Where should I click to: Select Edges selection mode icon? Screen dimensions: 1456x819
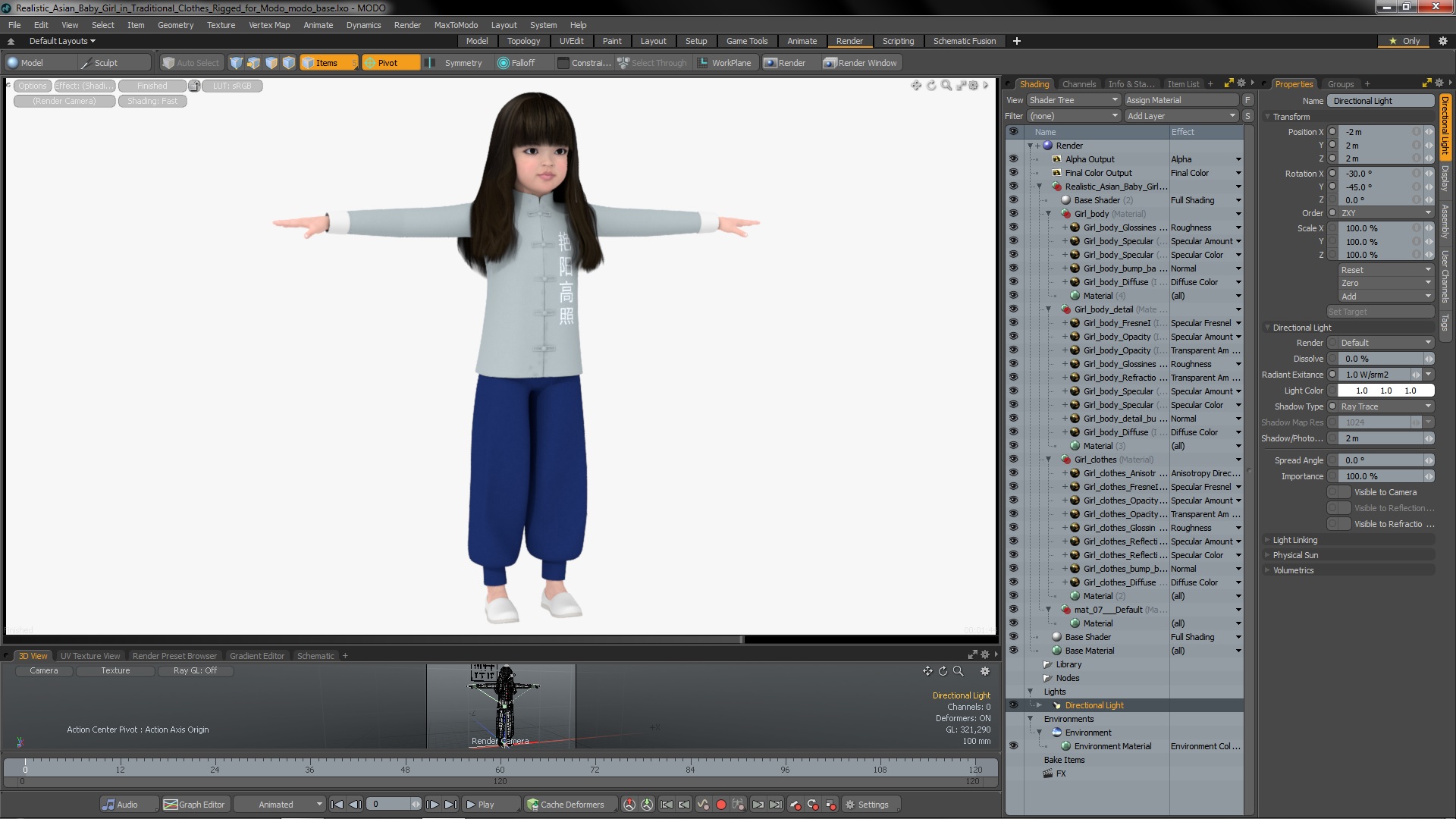tap(253, 63)
